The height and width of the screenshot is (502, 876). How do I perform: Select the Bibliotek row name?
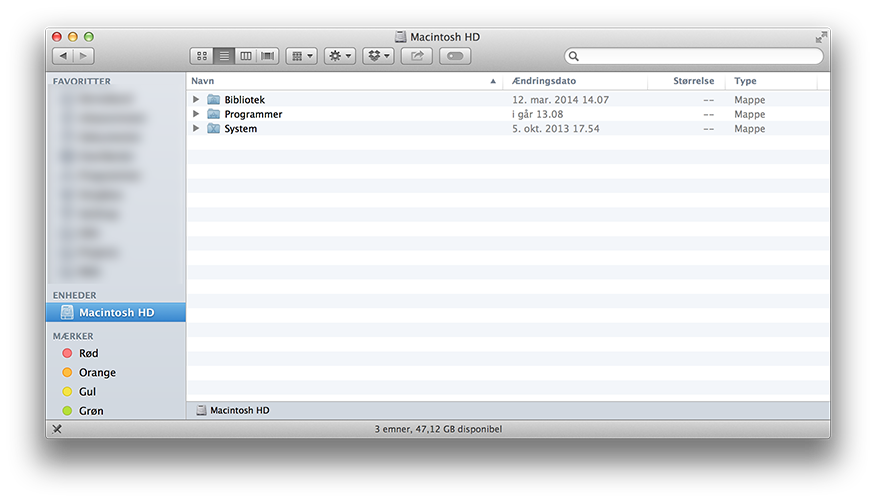pos(245,100)
